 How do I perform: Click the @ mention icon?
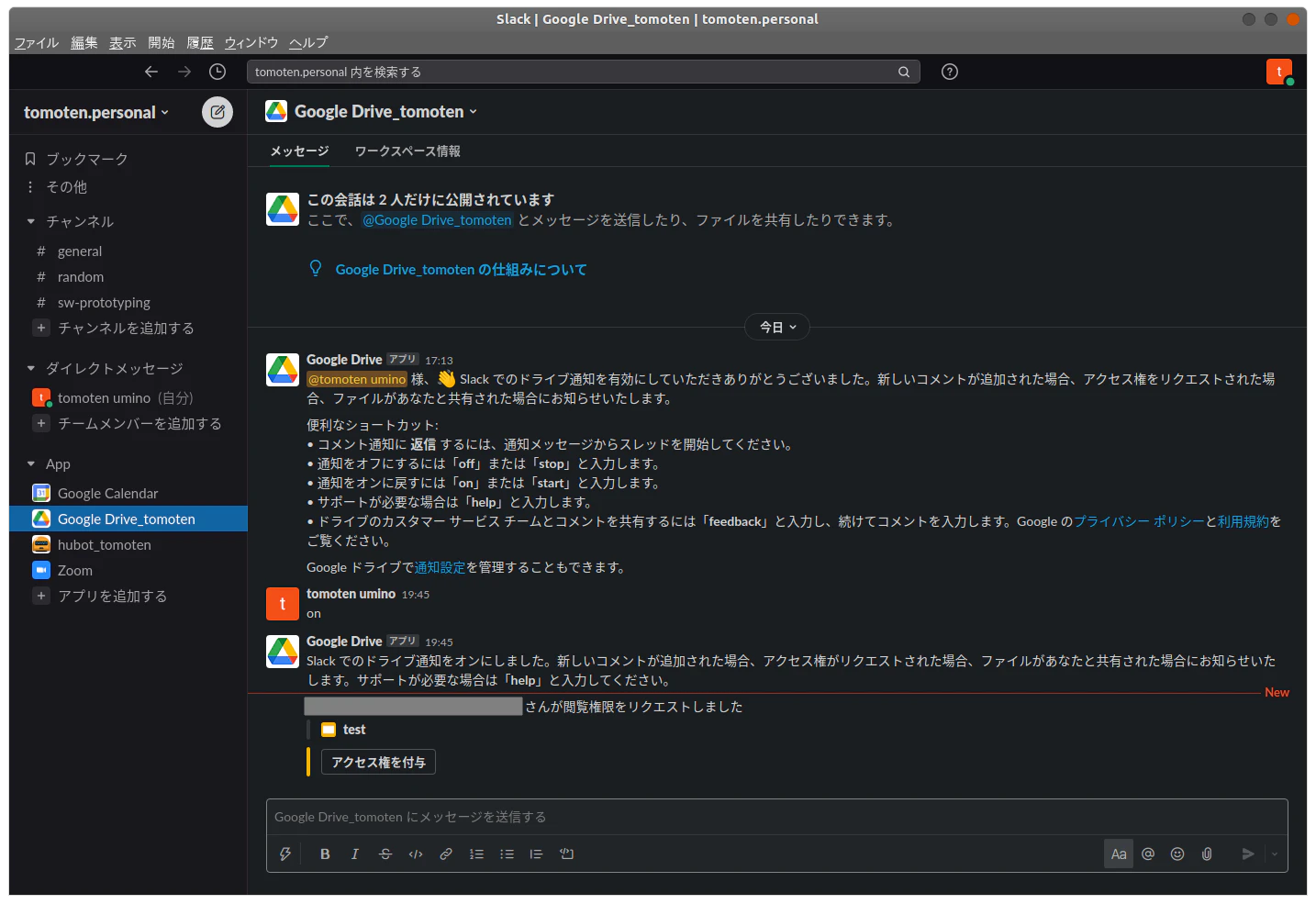[x=1147, y=854]
